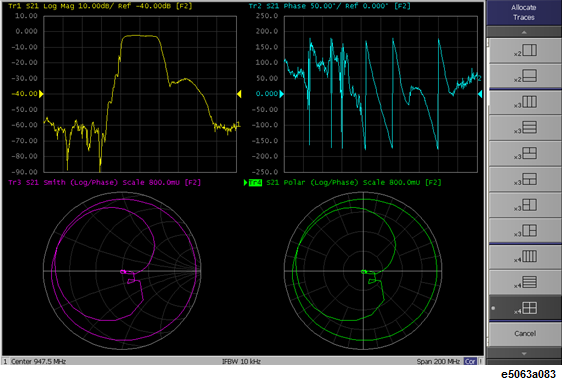
Task: Activate trace Tr1 S21 Log Mag title
Action: pyautogui.click(x=100, y=6)
